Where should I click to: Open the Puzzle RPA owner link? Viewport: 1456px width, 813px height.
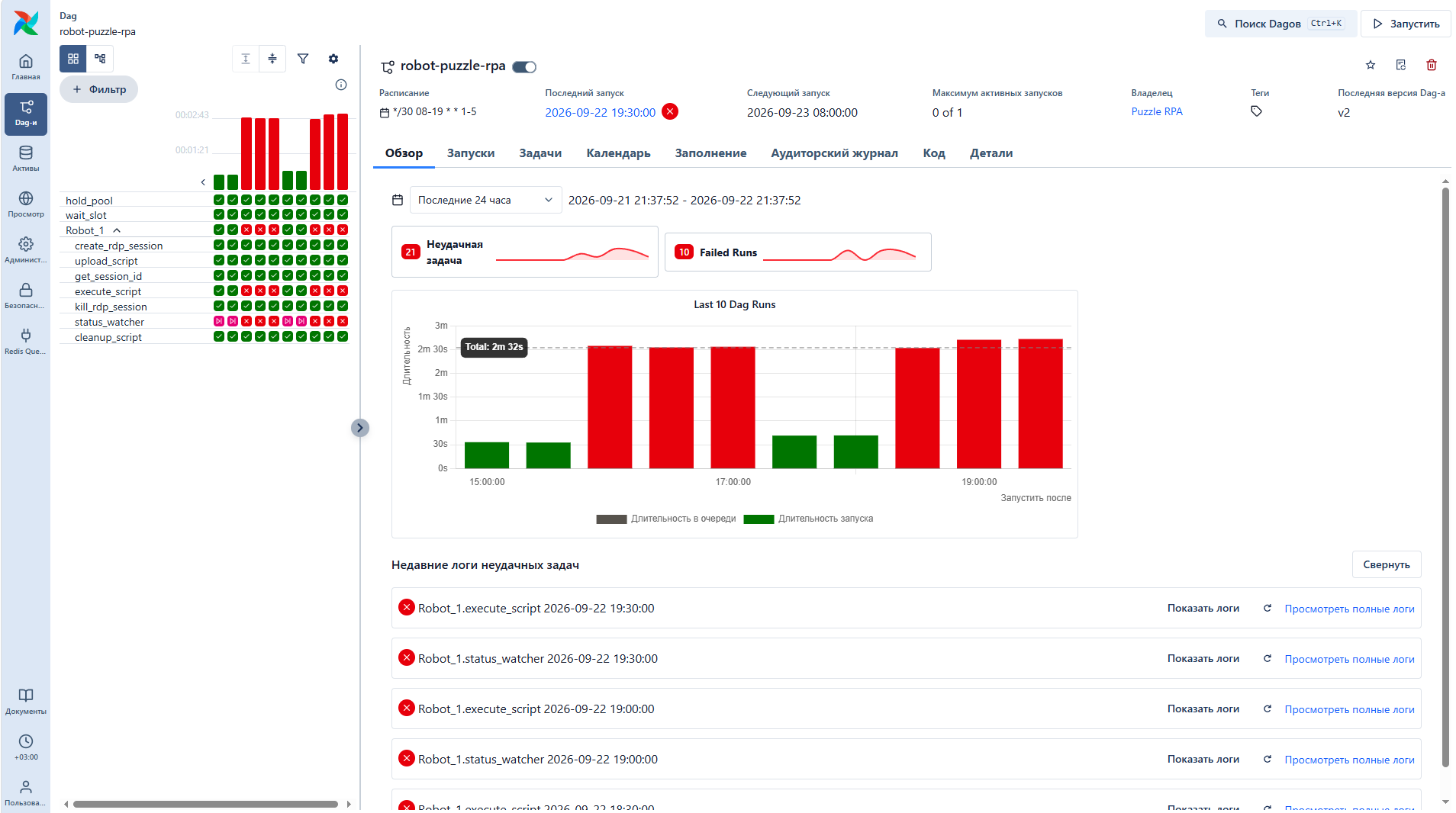1157,111
